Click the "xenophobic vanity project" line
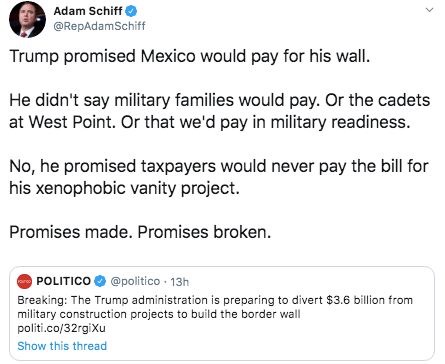The image size is (445, 364). click(x=124, y=188)
